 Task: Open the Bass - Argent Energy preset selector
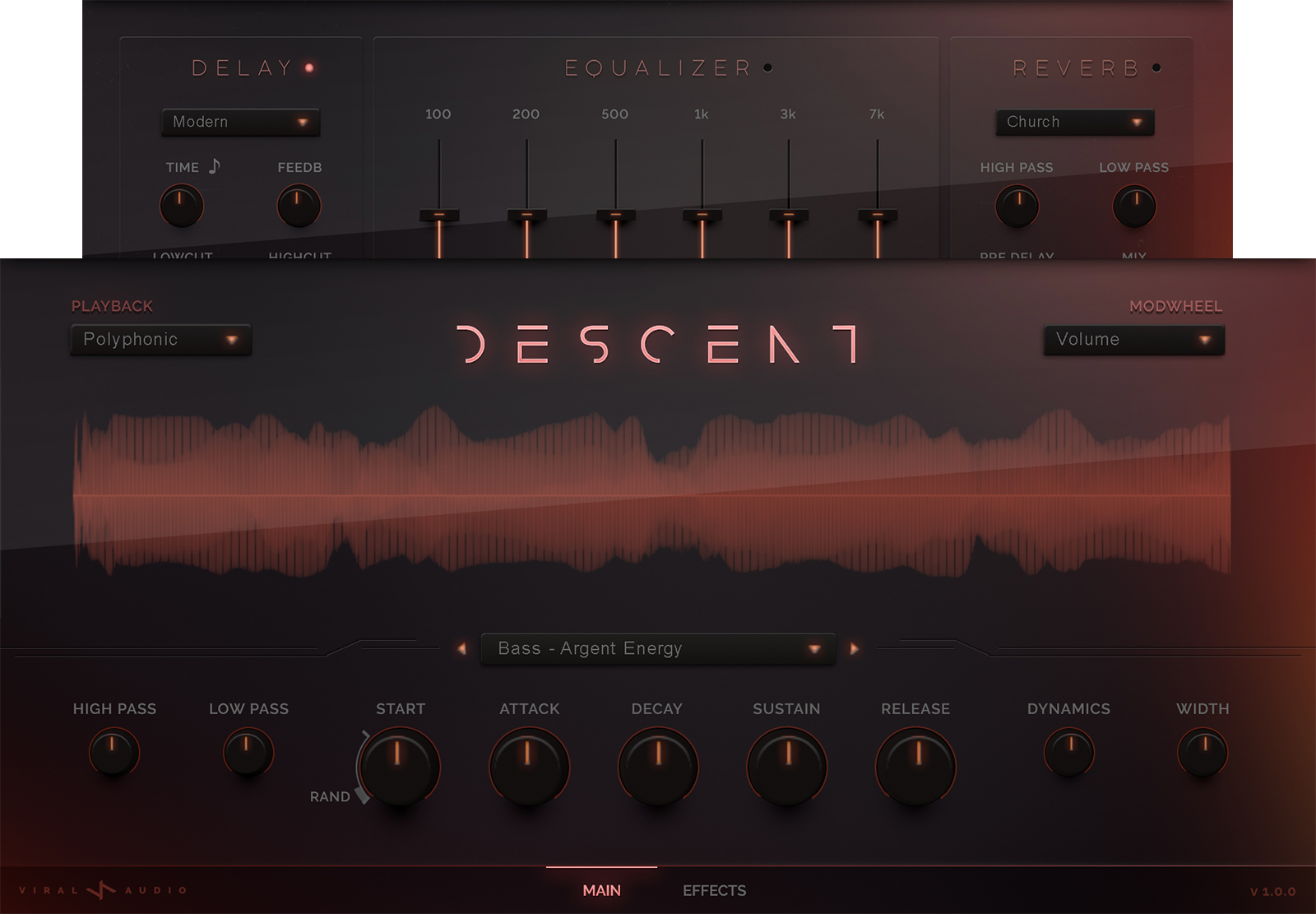coord(656,648)
